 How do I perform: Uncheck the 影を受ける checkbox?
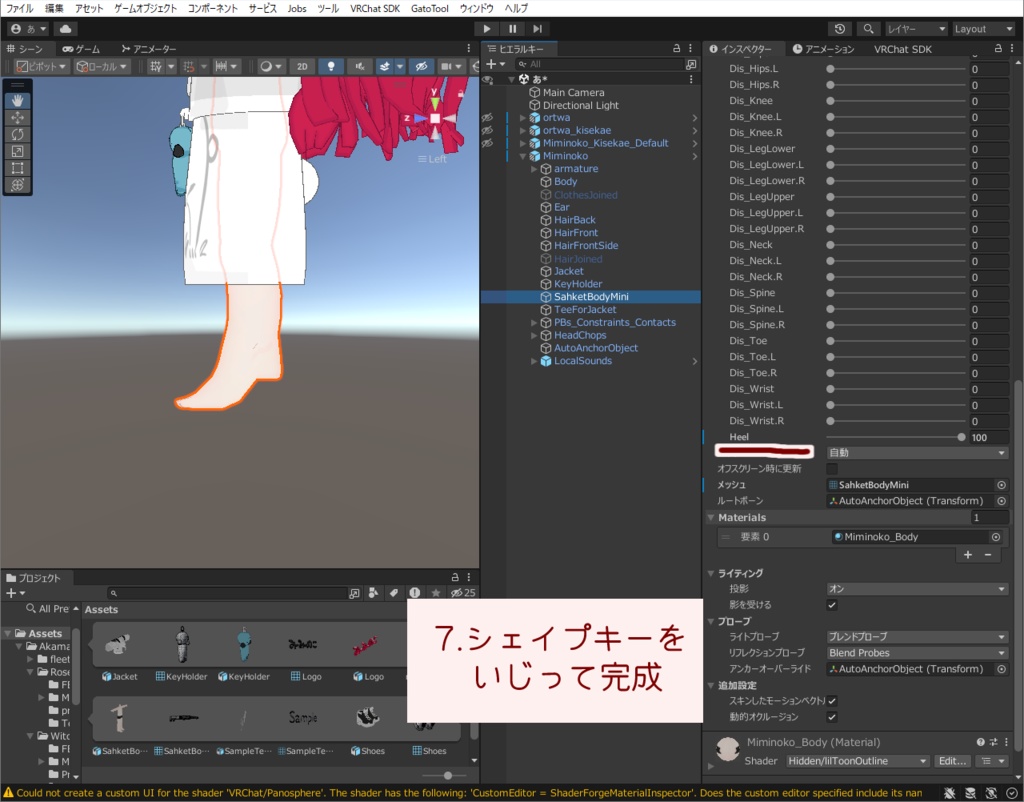coord(832,605)
